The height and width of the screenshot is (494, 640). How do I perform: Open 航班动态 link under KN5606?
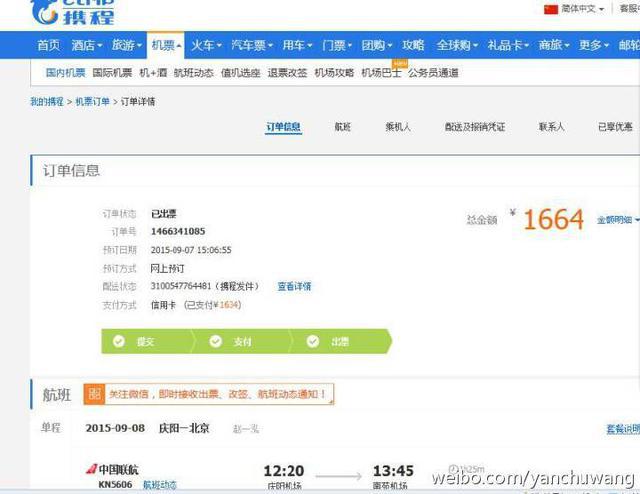tap(160, 485)
